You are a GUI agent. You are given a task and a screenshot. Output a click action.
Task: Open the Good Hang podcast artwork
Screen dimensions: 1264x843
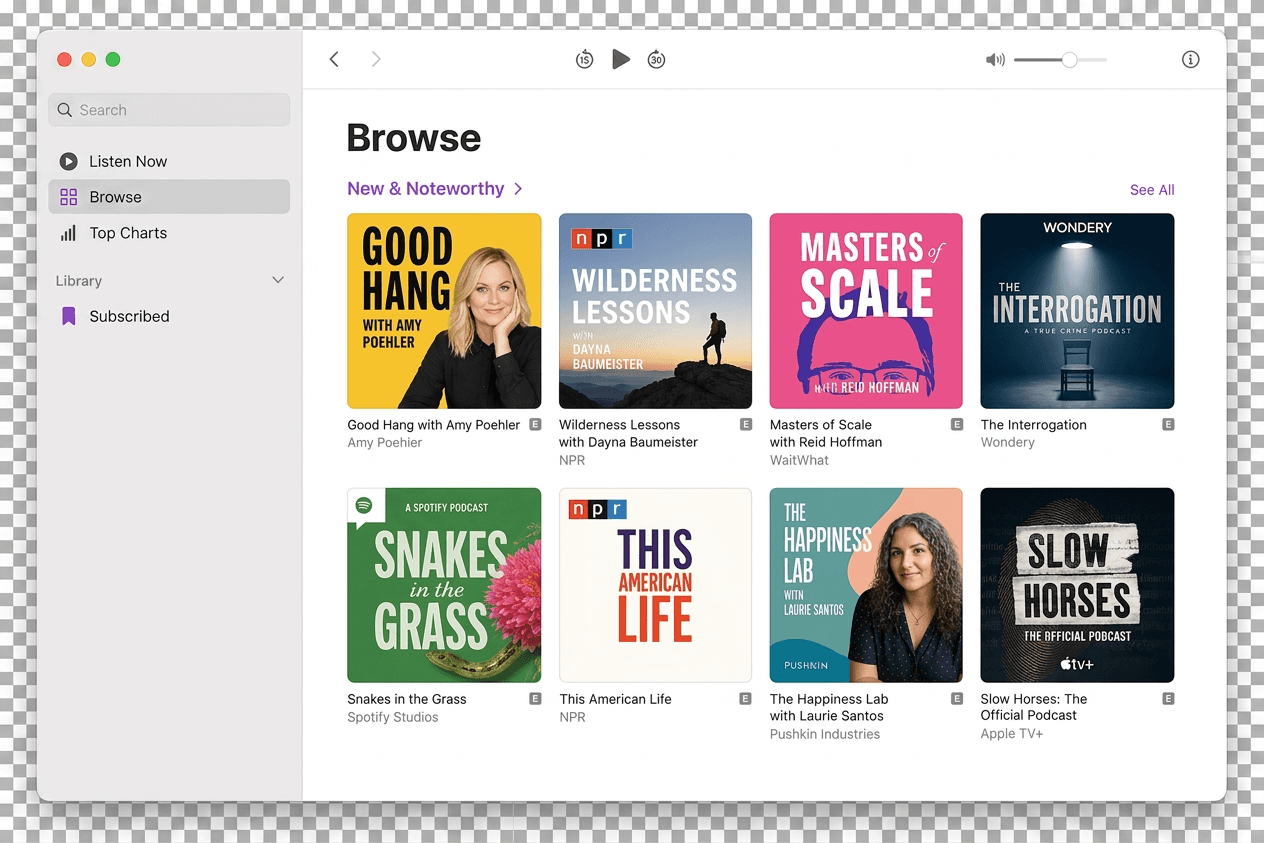tap(444, 311)
